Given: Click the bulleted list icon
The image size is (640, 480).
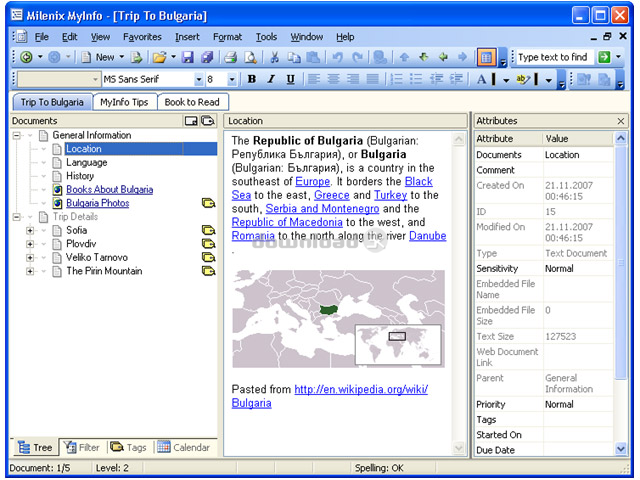Looking at the screenshot, I should [x=416, y=79].
